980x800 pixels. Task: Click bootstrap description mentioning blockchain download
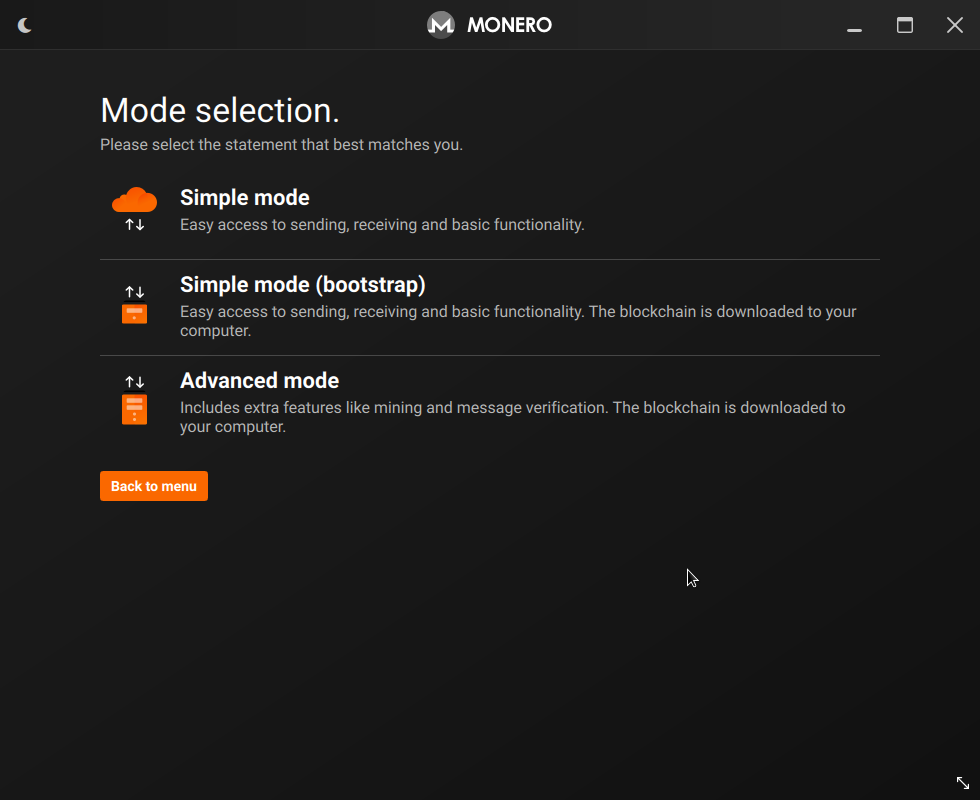[518, 321]
